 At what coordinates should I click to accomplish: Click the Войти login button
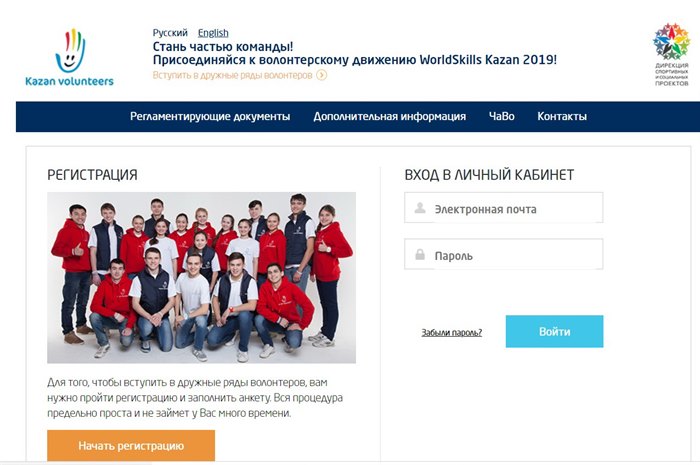(x=554, y=332)
